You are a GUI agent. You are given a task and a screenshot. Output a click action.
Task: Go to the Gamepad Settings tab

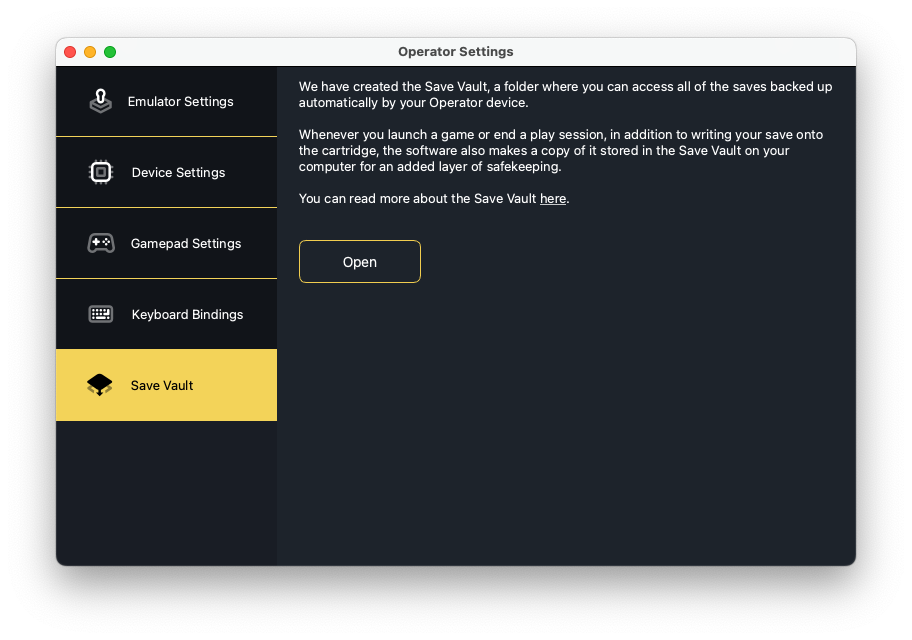(166, 243)
